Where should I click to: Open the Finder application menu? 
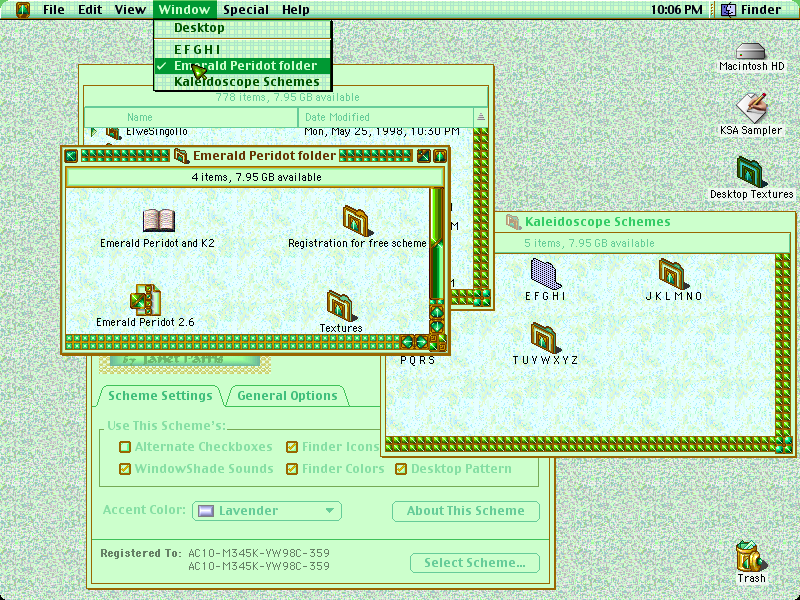(753, 10)
